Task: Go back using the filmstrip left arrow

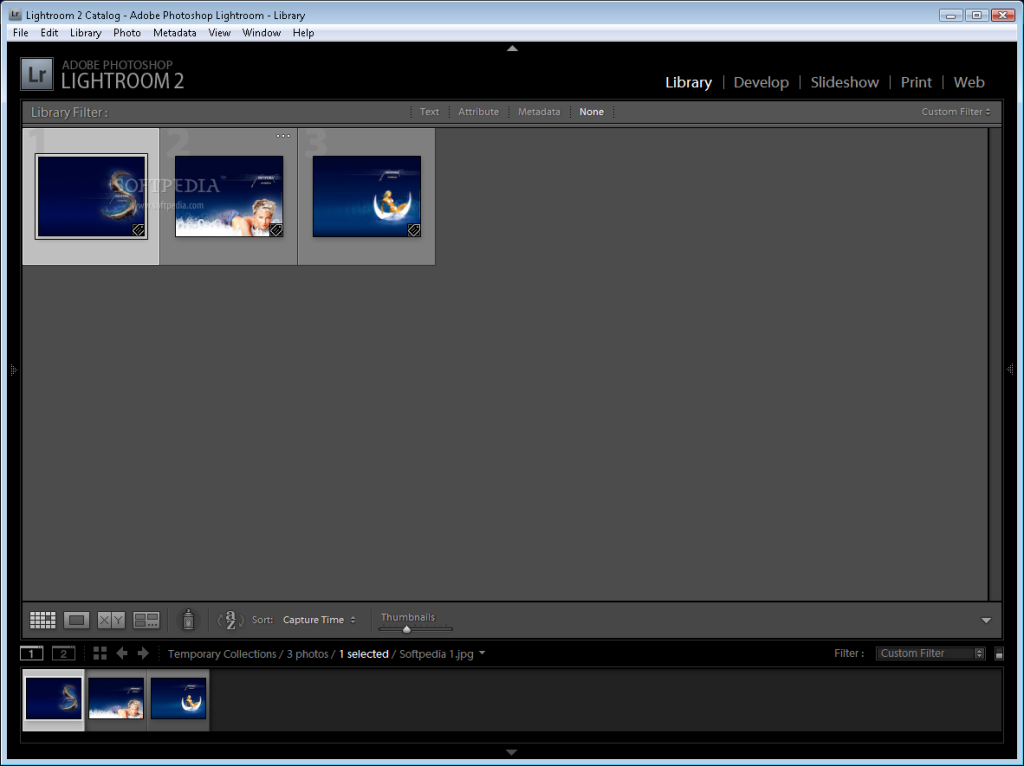Action: (121, 653)
